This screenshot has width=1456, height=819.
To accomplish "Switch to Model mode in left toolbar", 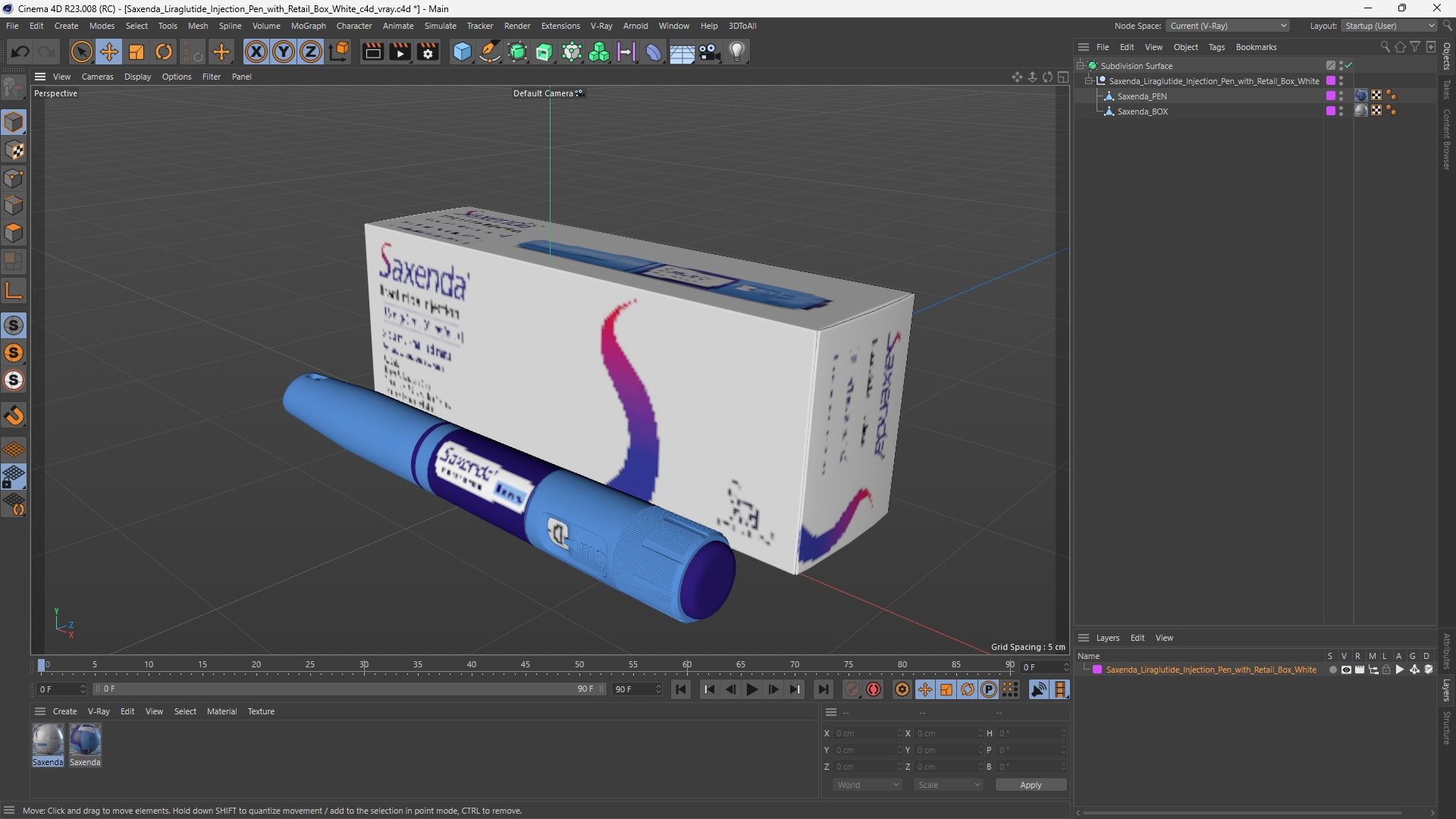I will pos(14,122).
